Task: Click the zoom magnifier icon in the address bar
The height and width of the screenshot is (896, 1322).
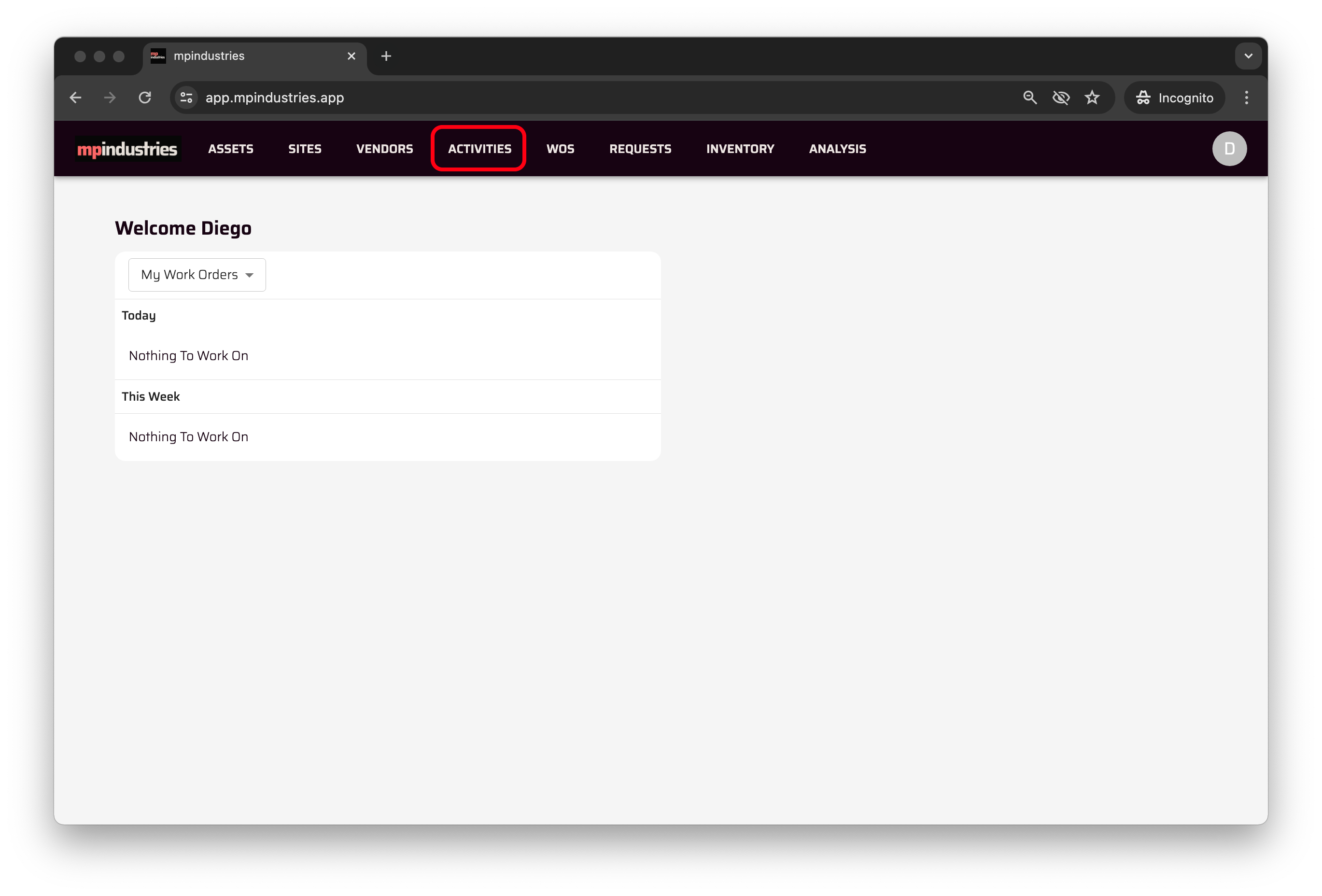Action: point(1029,98)
